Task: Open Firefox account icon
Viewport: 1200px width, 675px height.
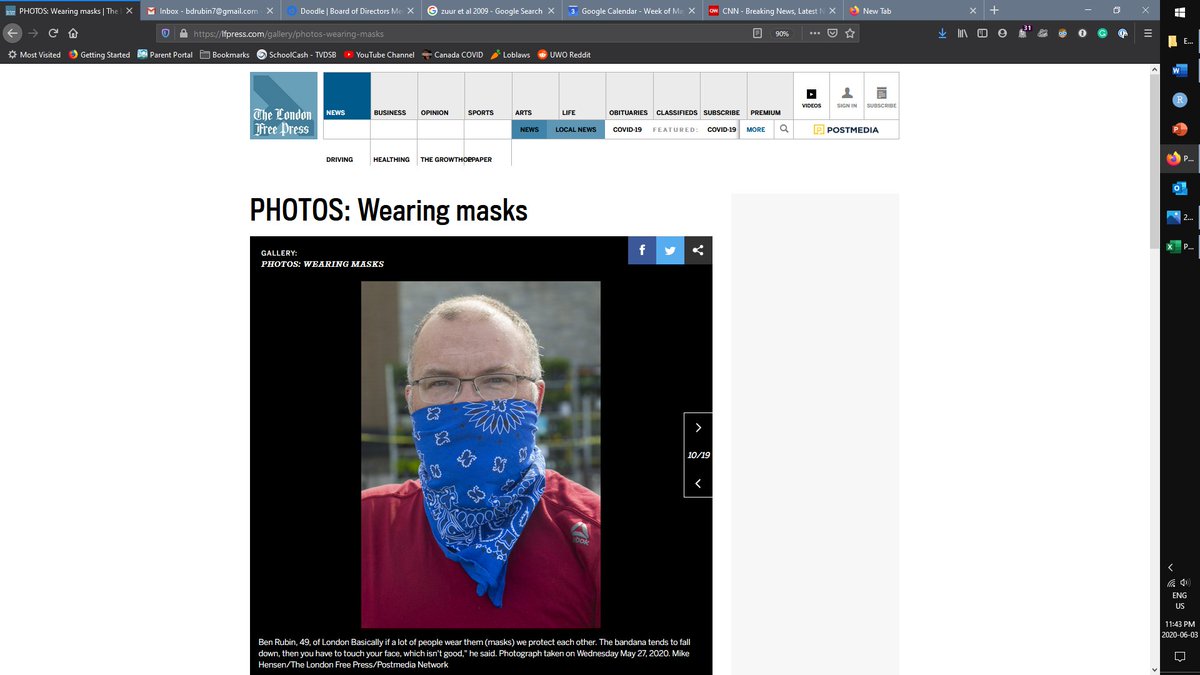Action: coord(1002,32)
